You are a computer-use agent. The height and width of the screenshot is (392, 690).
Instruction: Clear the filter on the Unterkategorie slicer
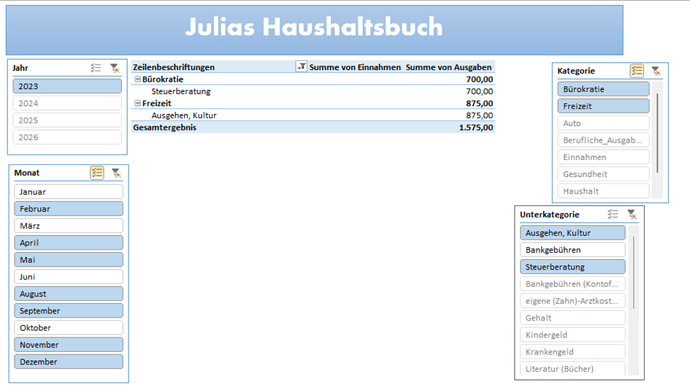click(632, 214)
